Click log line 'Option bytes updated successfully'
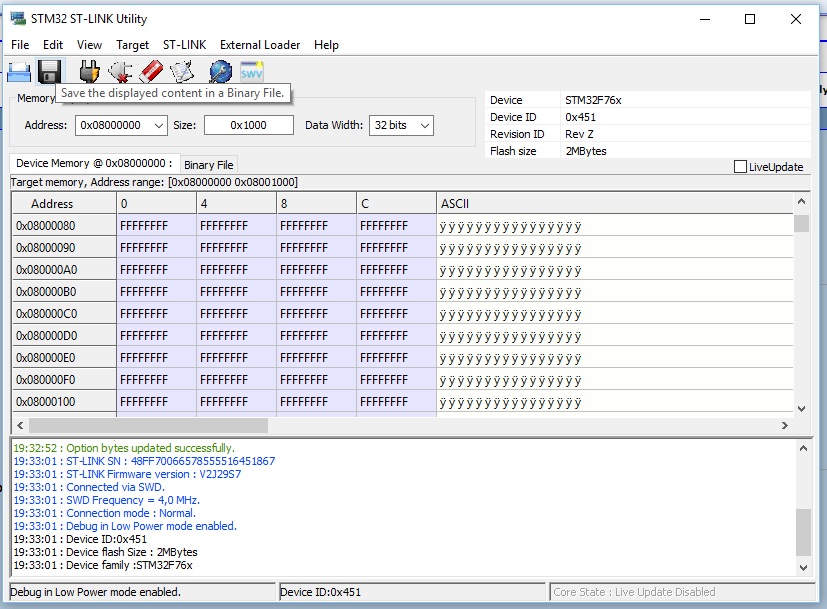Image resolution: width=827 pixels, height=609 pixels. click(124, 448)
